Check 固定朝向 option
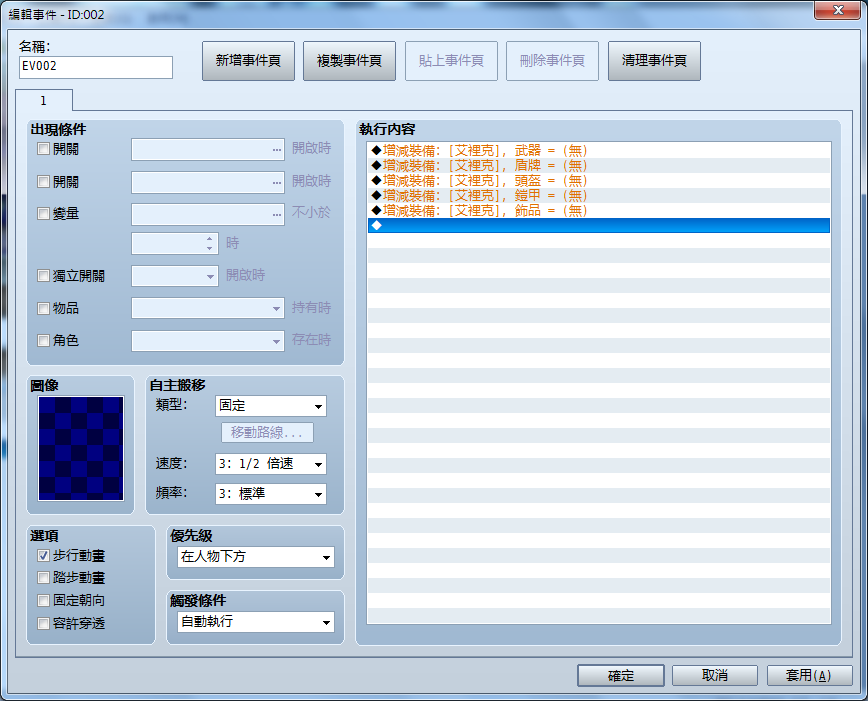 pyautogui.click(x=43, y=600)
